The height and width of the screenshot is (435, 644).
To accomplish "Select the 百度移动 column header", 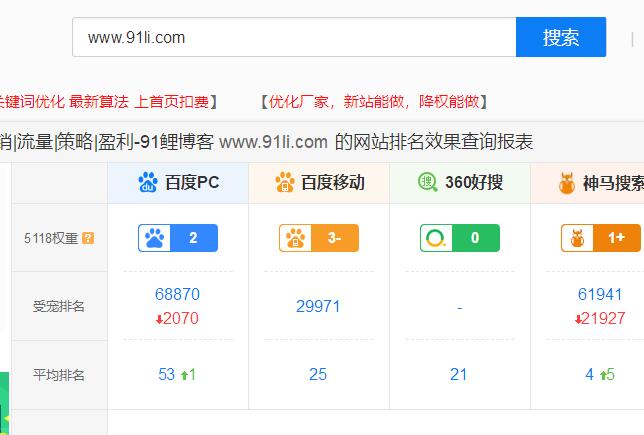I will pyautogui.click(x=319, y=183).
